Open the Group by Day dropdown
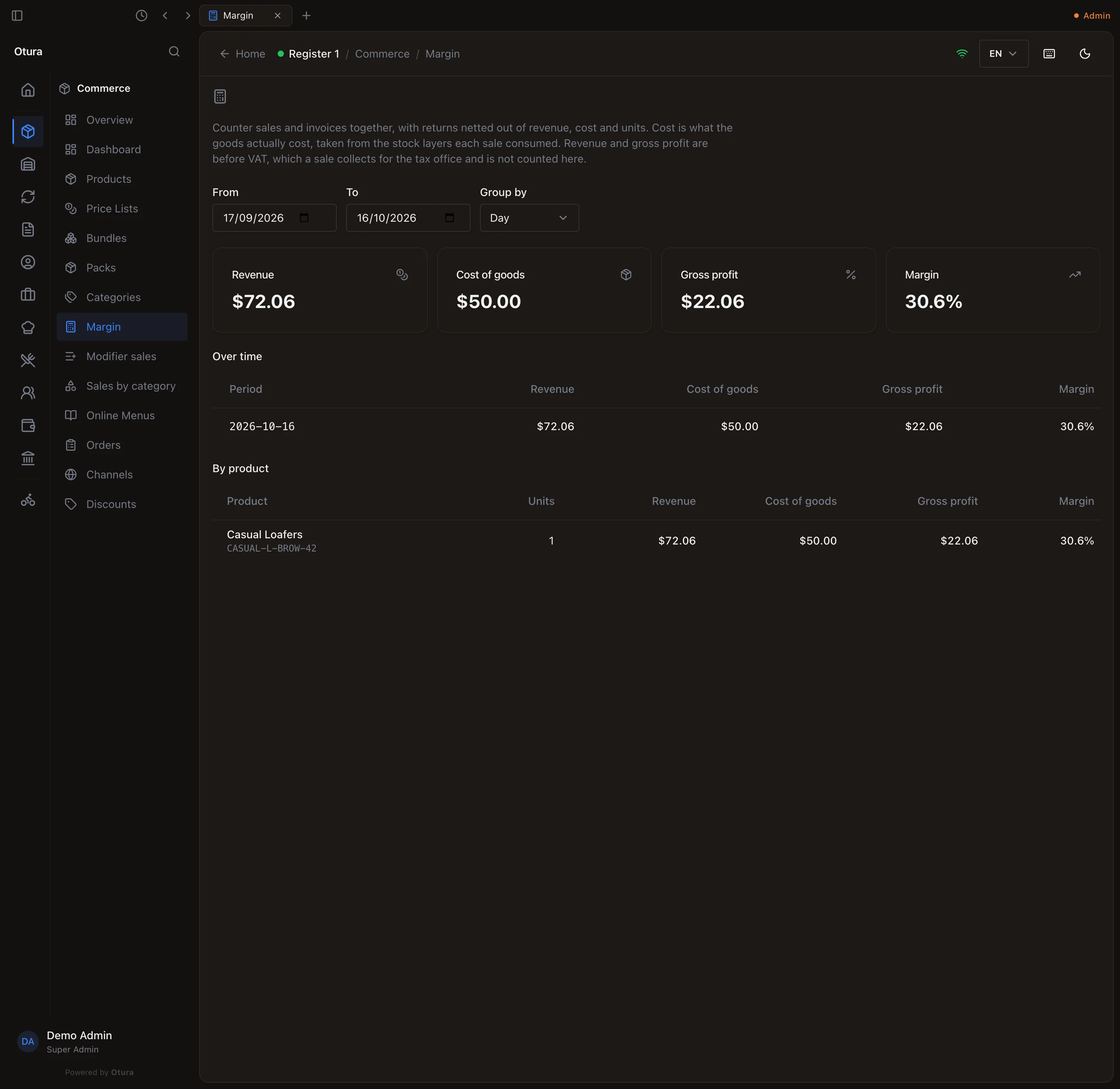Screen dimensions: 1120x1089 [529, 218]
